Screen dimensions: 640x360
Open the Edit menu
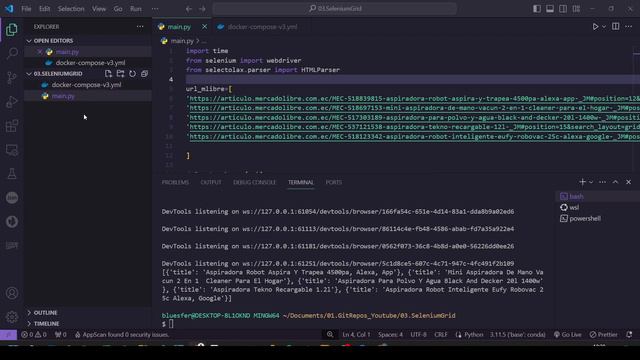pos(44,9)
